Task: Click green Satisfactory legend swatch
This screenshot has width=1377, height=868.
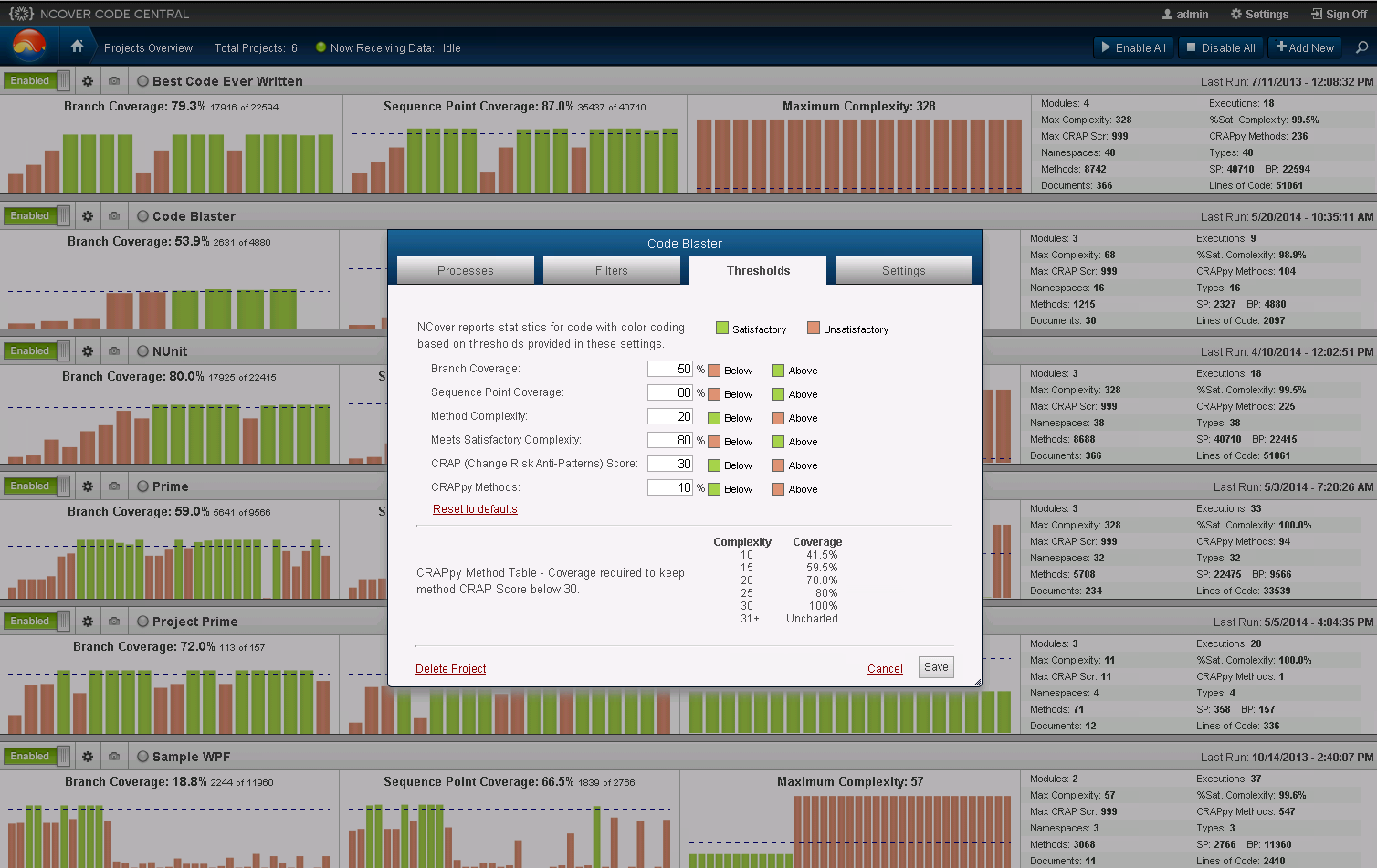Action: pos(722,328)
